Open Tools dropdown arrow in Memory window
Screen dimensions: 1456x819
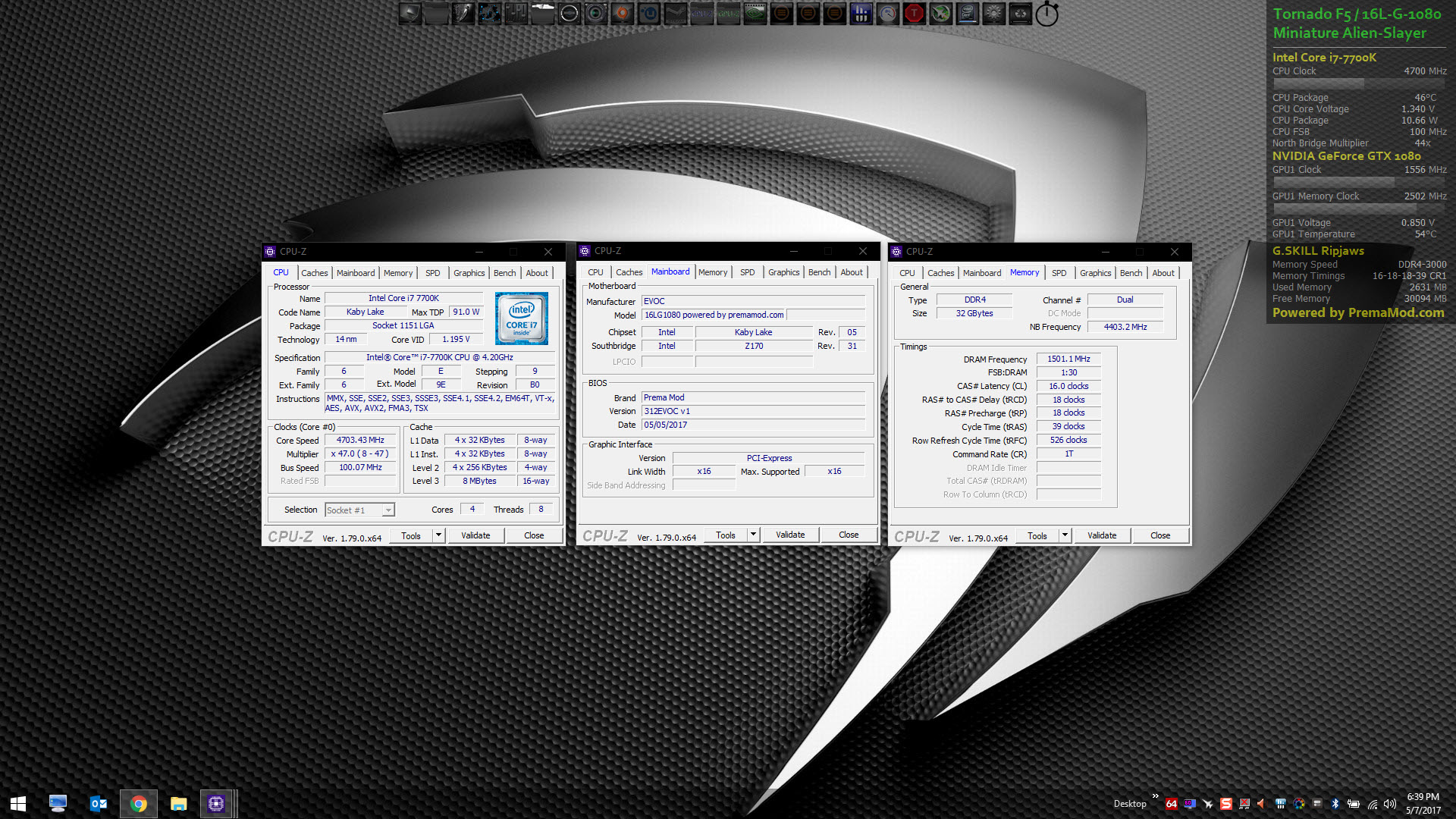[x=1065, y=535]
